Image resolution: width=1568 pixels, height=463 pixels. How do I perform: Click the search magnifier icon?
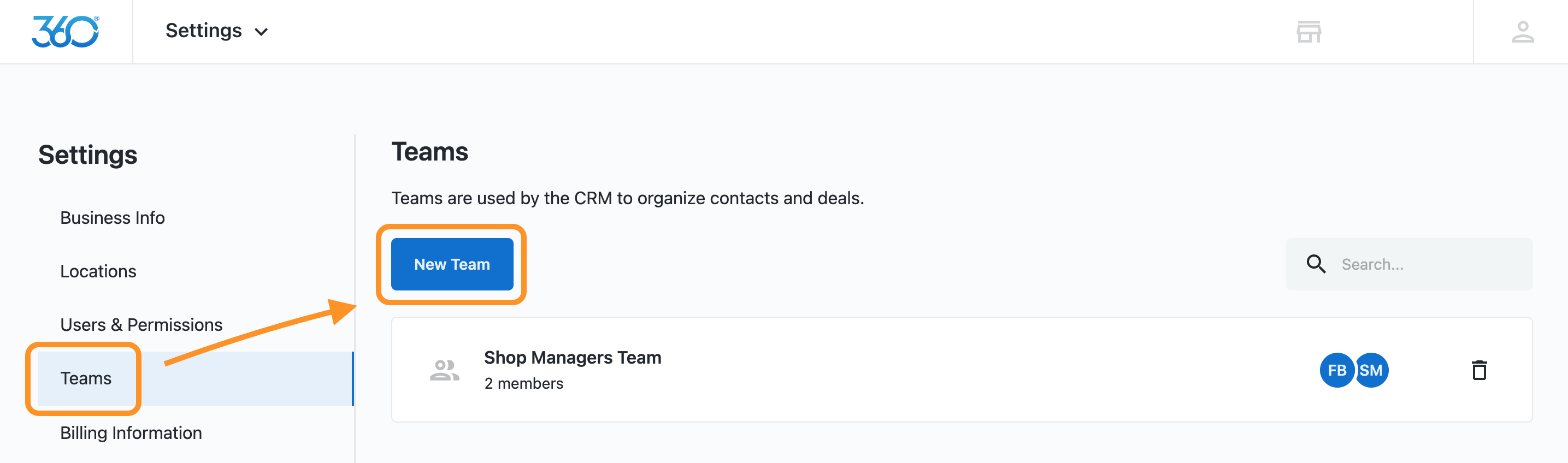pyautogui.click(x=1316, y=264)
